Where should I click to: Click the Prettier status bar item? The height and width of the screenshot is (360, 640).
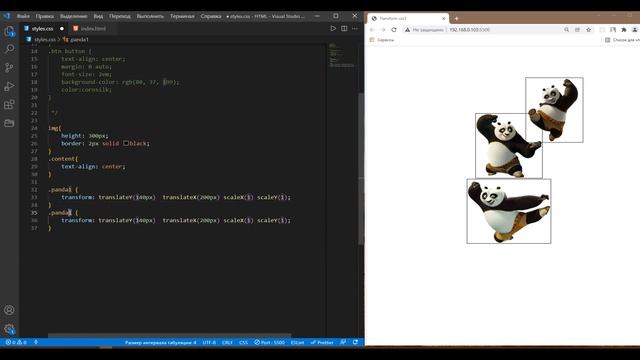click(x=322, y=342)
